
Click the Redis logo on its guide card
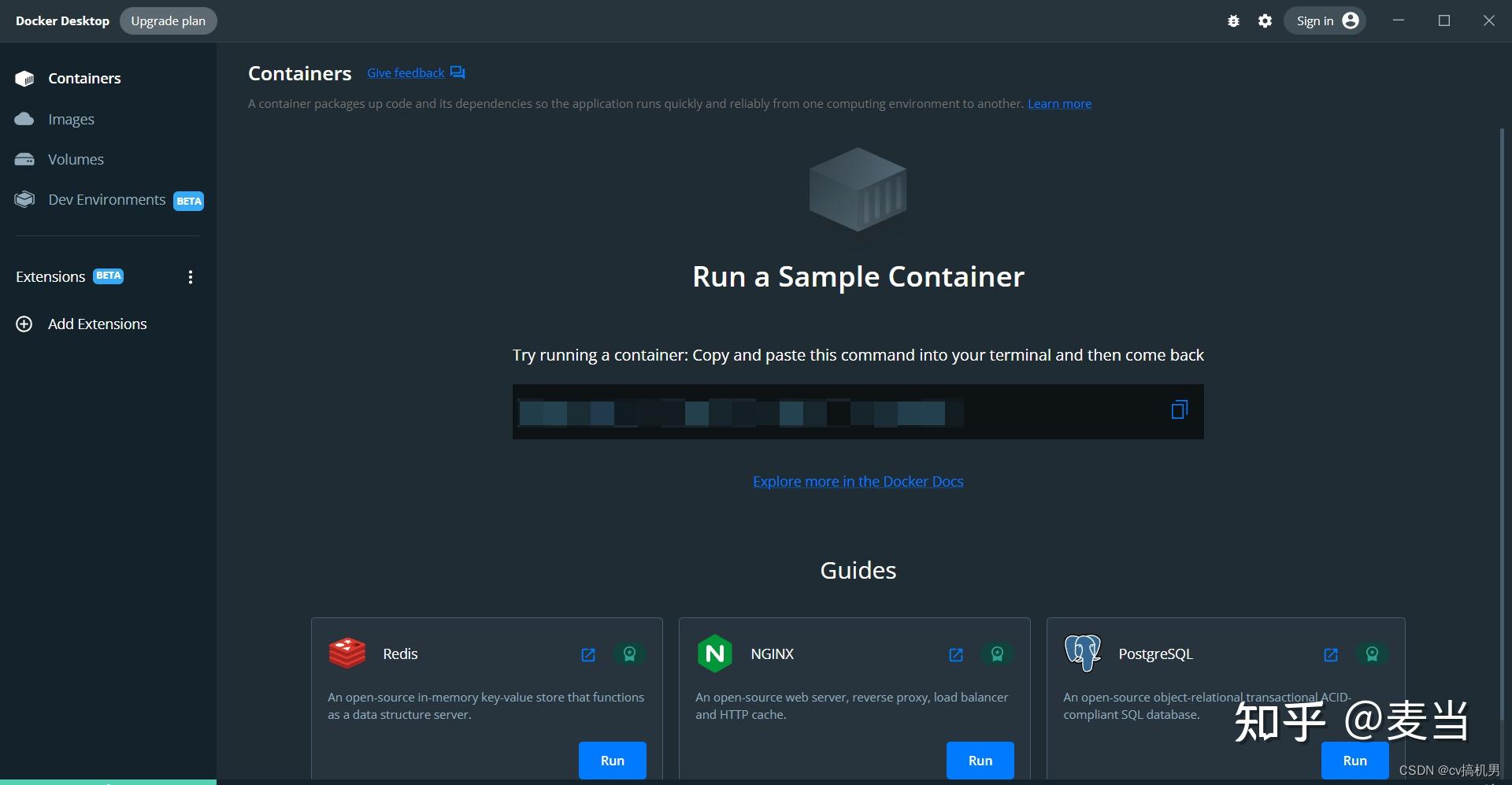pos(346,653)
